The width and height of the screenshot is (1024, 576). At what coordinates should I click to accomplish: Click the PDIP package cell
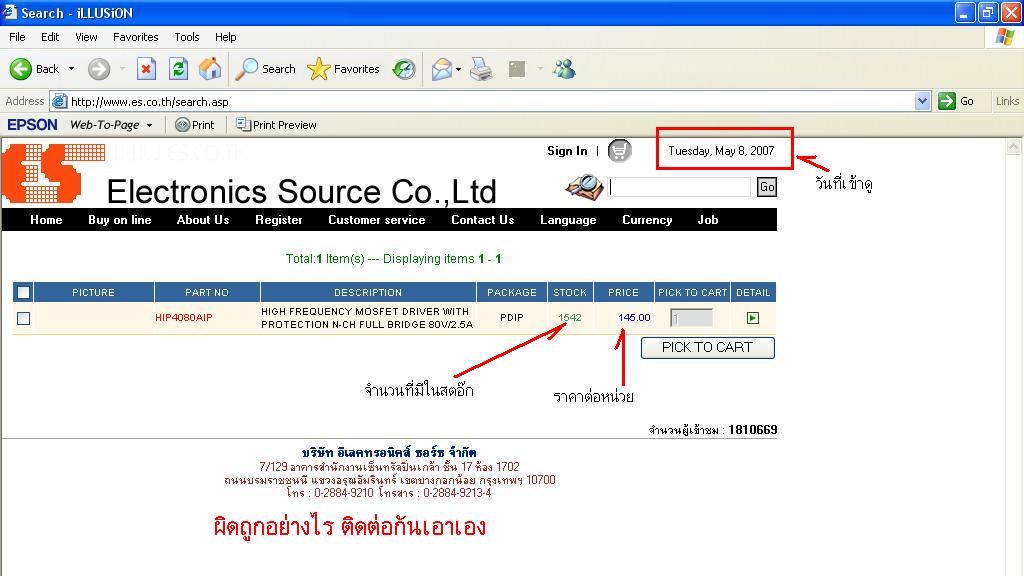[x=511, y=317]
